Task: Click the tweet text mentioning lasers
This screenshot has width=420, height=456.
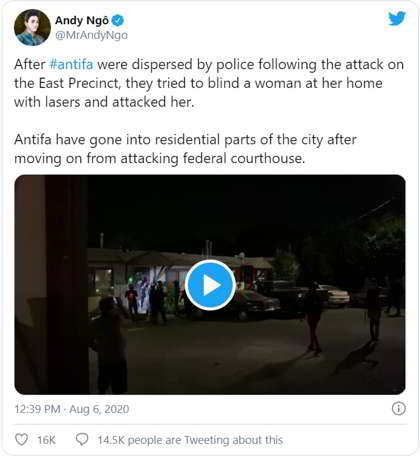Action: (x=104, y=102)
